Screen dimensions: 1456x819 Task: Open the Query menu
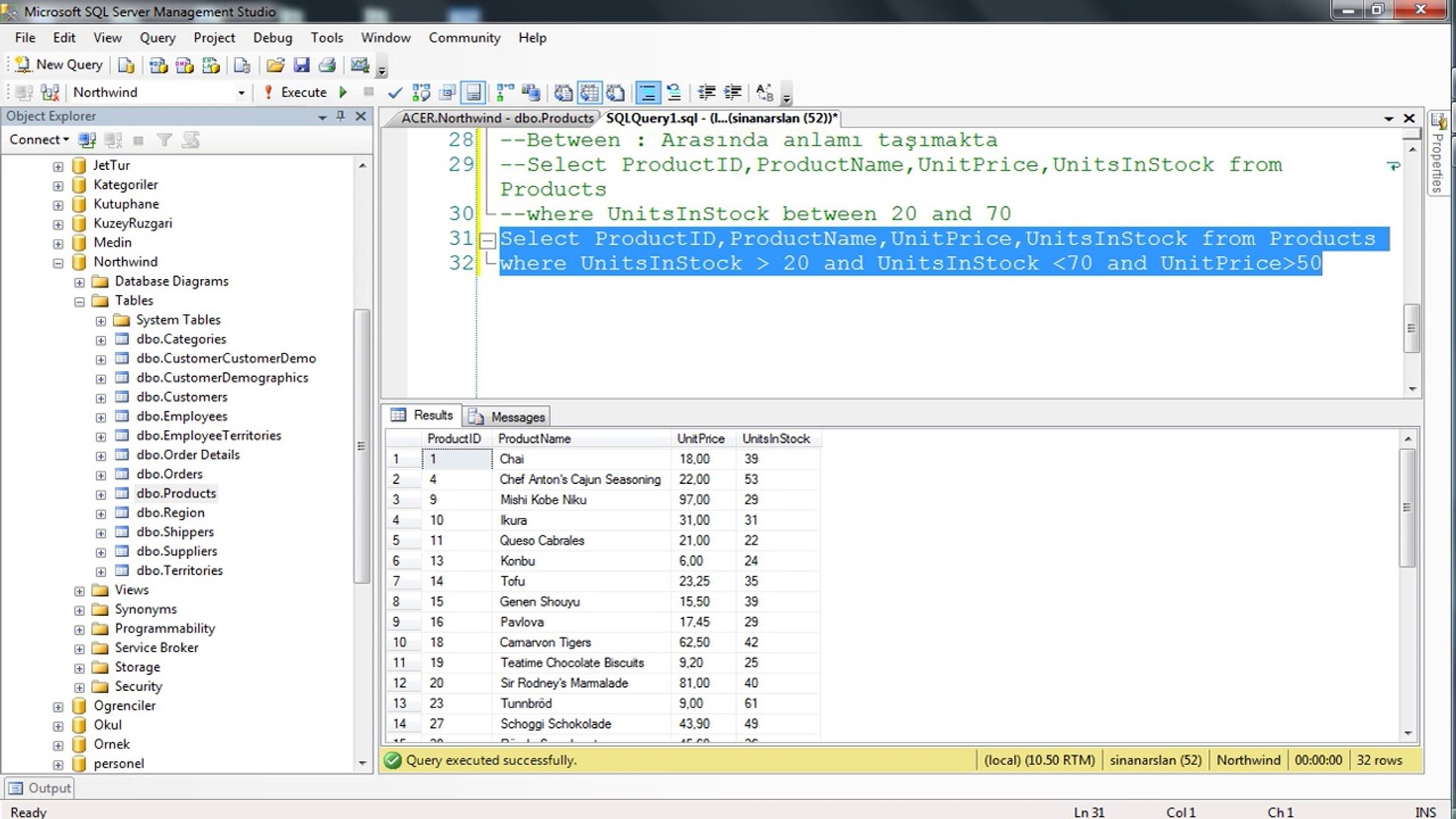pos(157,38)
